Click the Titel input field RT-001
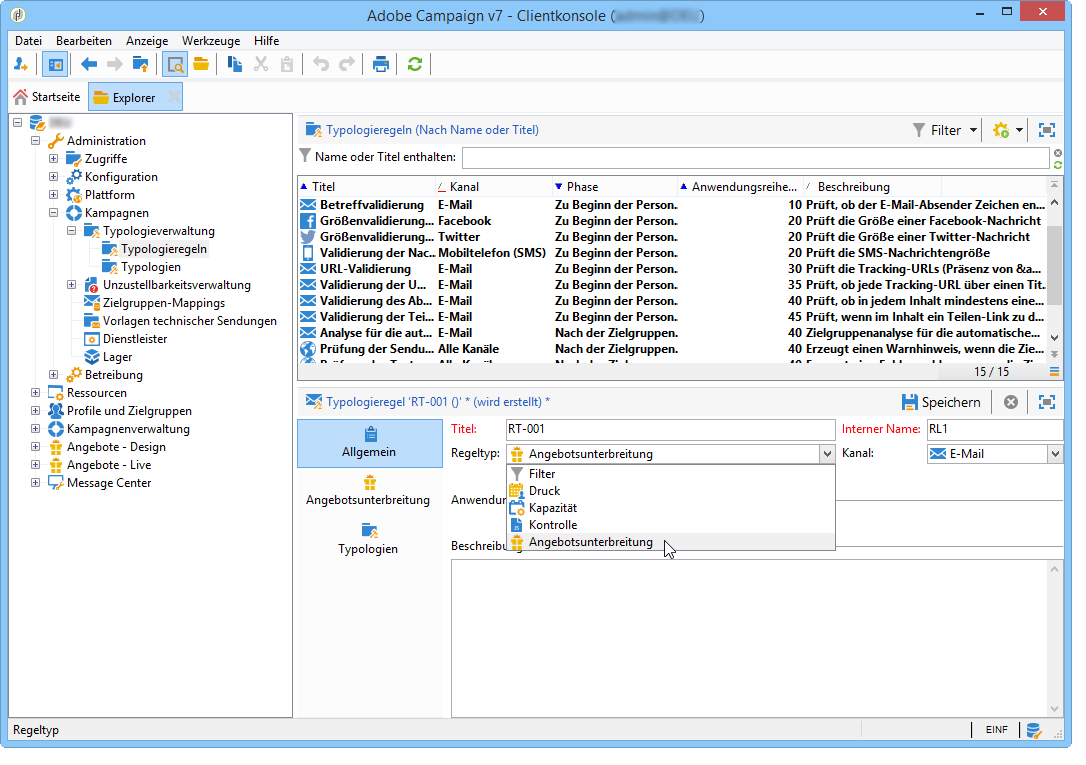 click(x=670, y=429)
